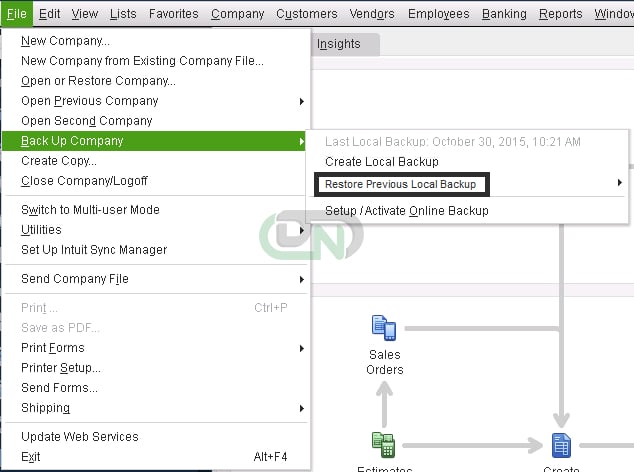This screenshot has height=472, width=634.
Task: Switch to the Insights tab
Action: 344,44
